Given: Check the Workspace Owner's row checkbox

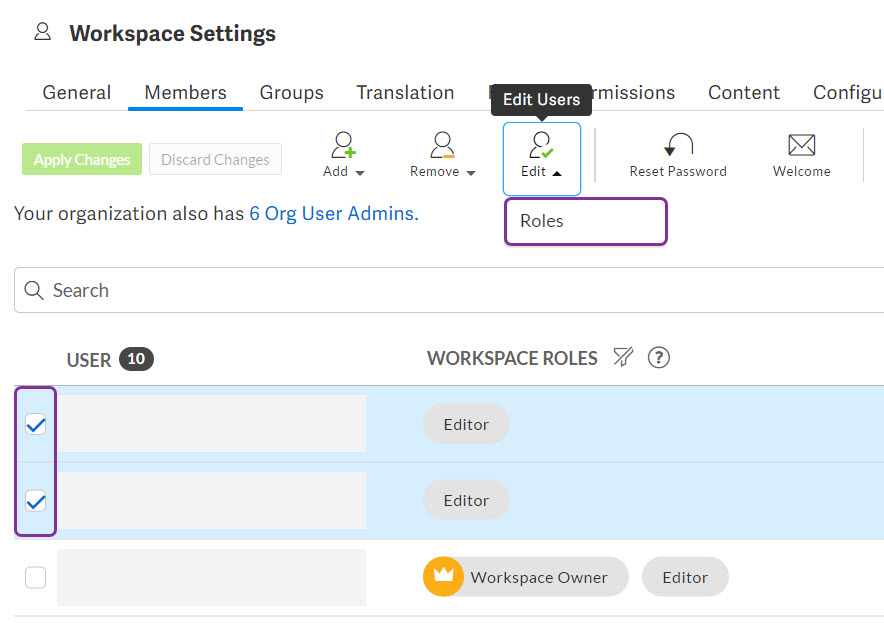Looking at the screenshot, I should (35, 577).
